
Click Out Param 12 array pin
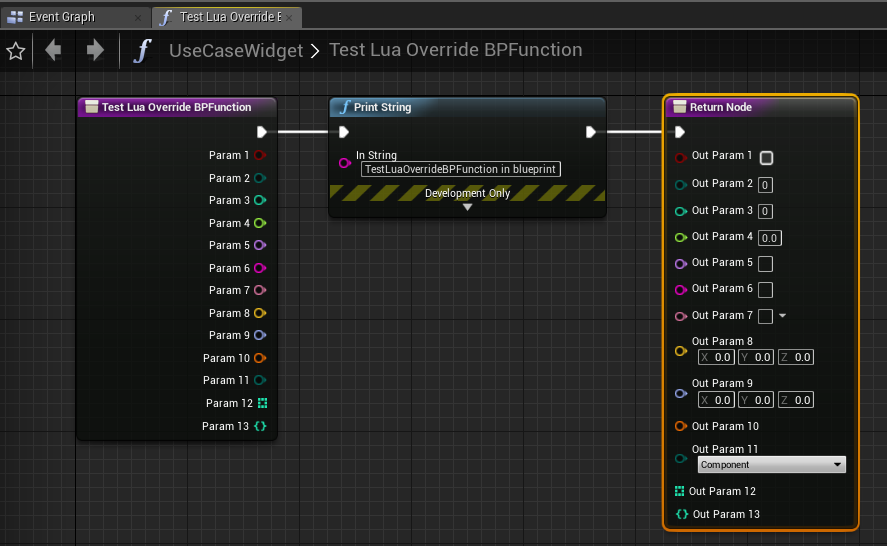click(680, 491)
